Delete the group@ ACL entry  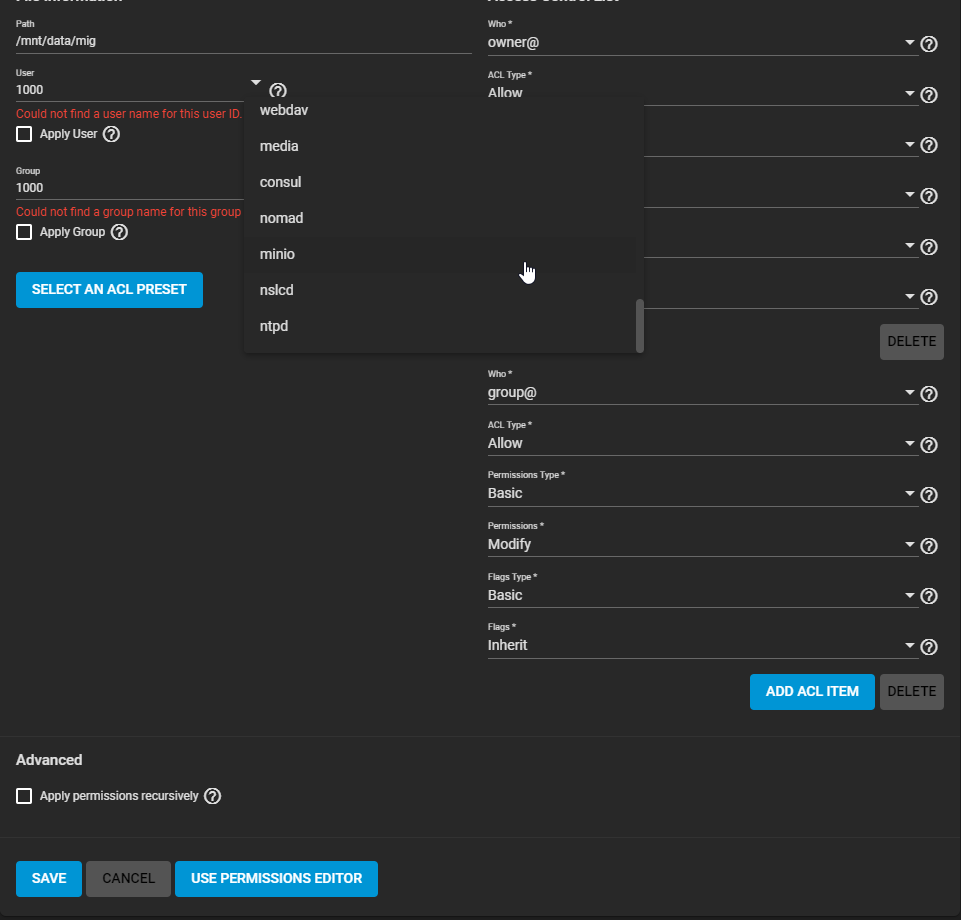911,692
